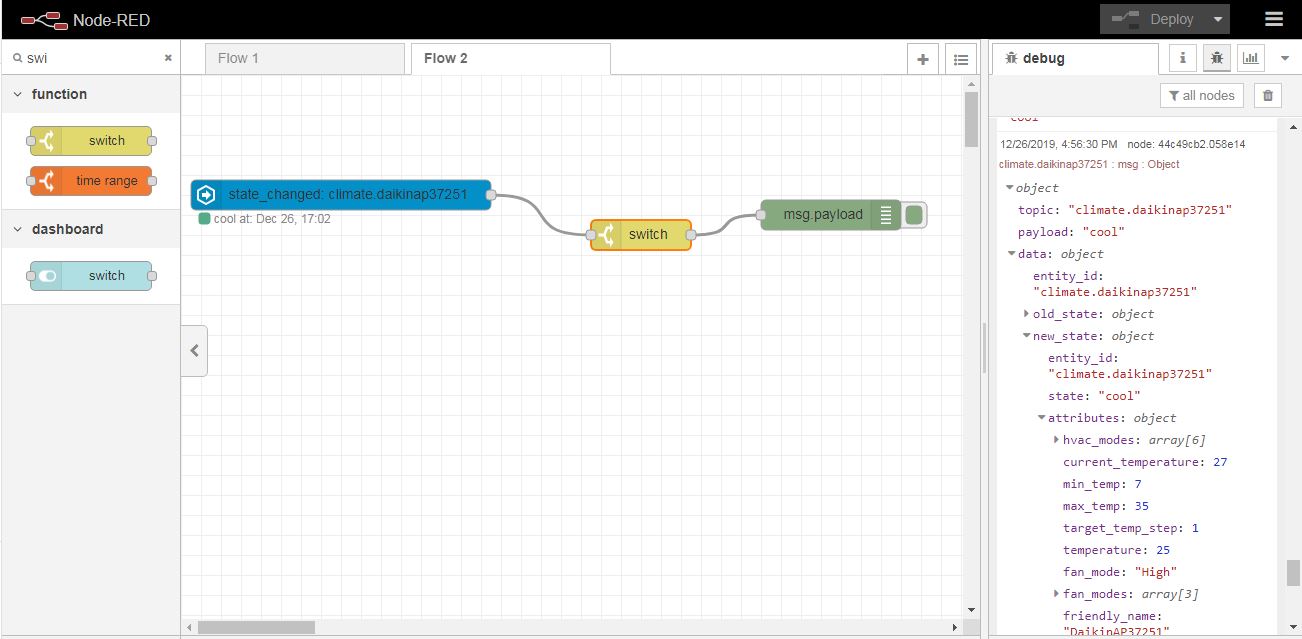Screen dimensions: 1302x639
Task: Select the temperature: 25 entry
Action: [1117, 550]
